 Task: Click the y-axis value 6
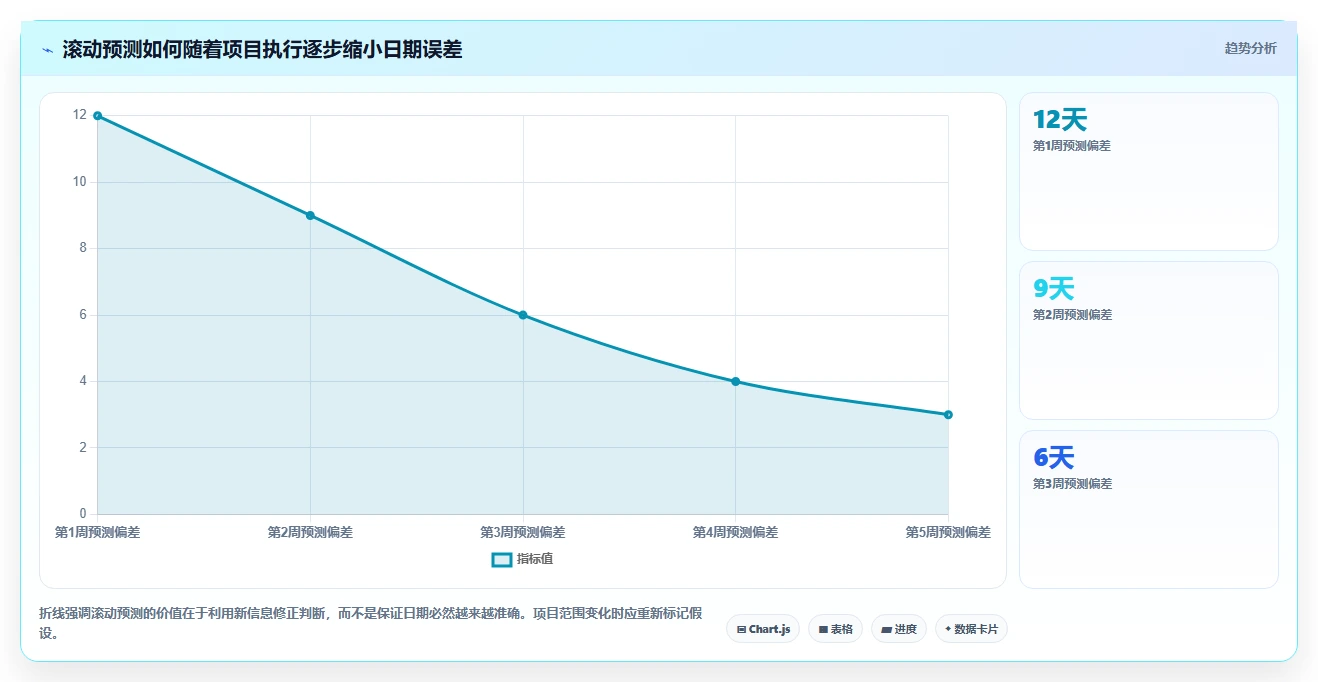(83, 315)
